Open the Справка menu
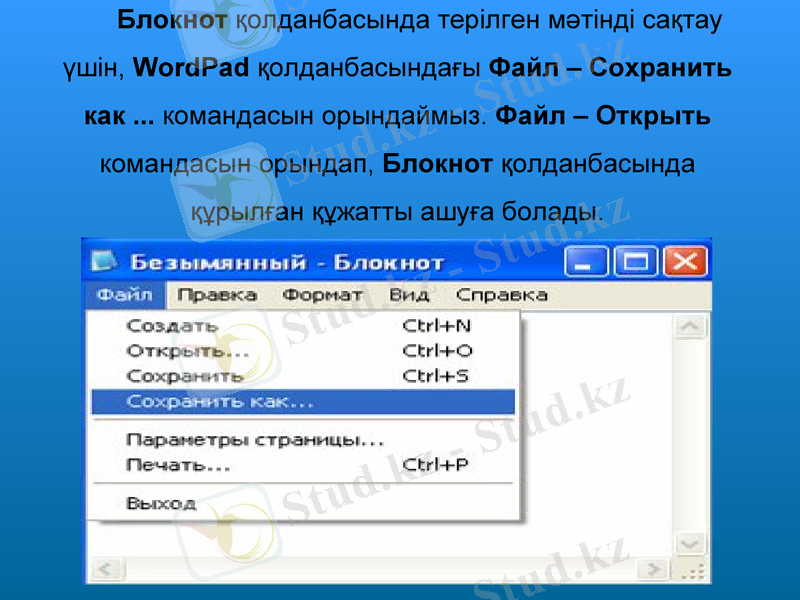This screenshot has height=600, width=800. (x=502, y=294)
